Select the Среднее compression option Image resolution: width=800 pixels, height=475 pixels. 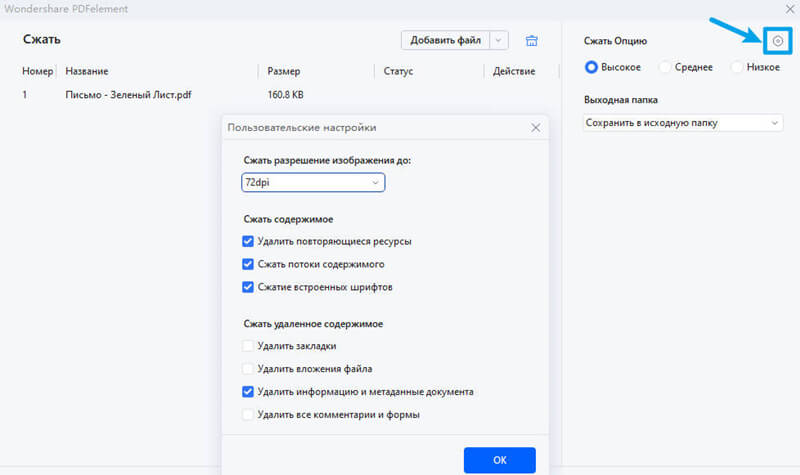[x=665, y=67]
